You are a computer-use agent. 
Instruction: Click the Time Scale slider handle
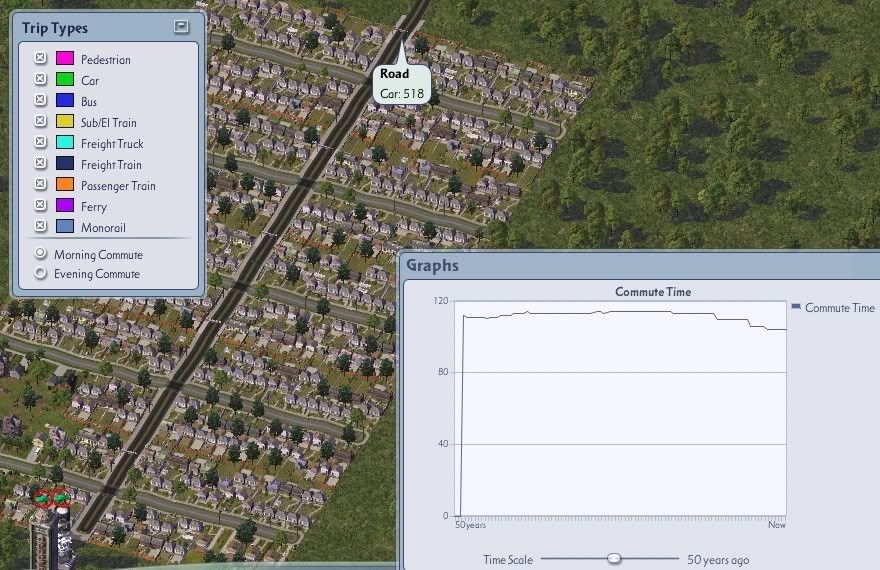point(614,558)
